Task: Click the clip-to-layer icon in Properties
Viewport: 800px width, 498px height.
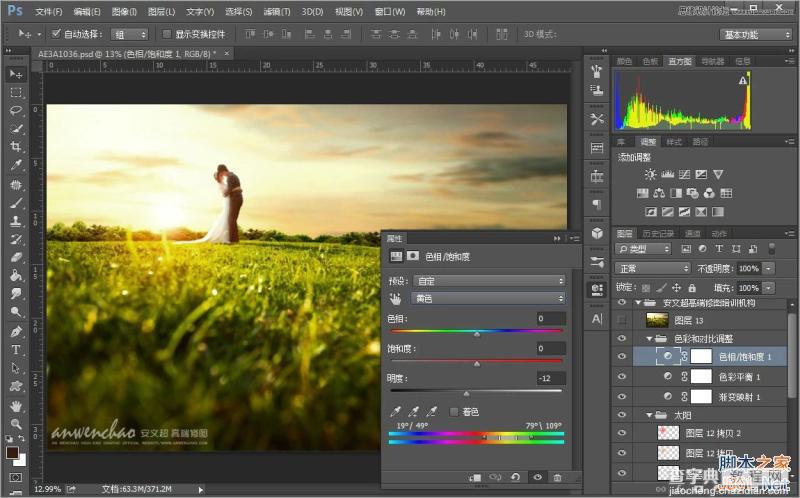Action: 475,477
